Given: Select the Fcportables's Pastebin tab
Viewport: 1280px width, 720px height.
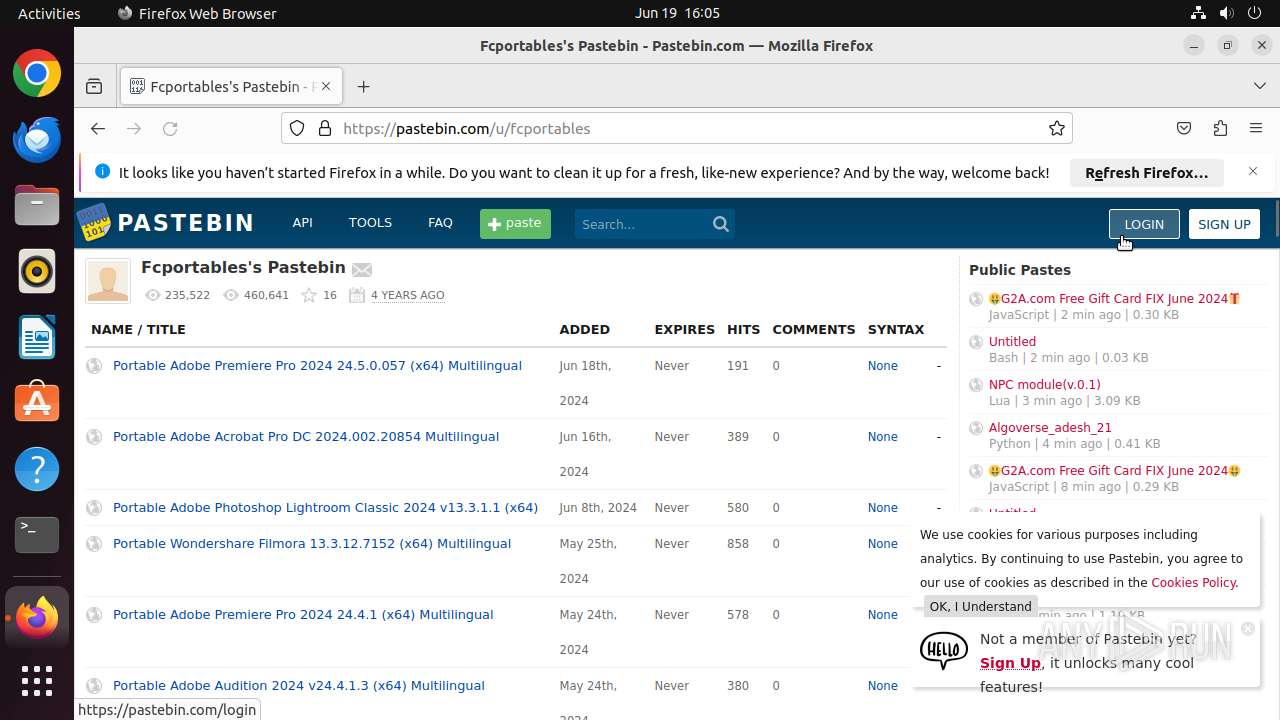Looking at the screenshot, I should coord(230,87).
